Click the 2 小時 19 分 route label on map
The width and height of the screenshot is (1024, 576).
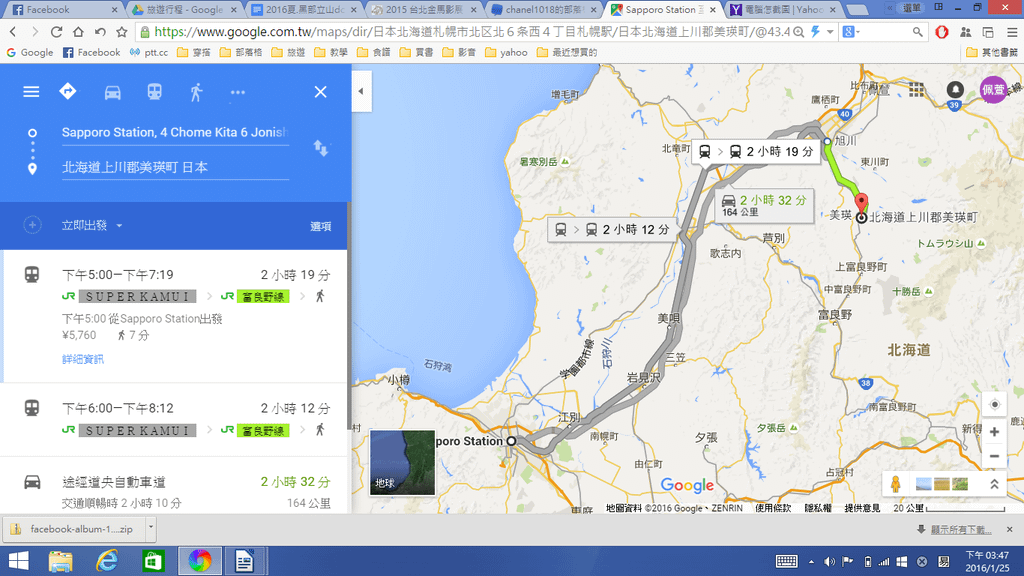756,152
